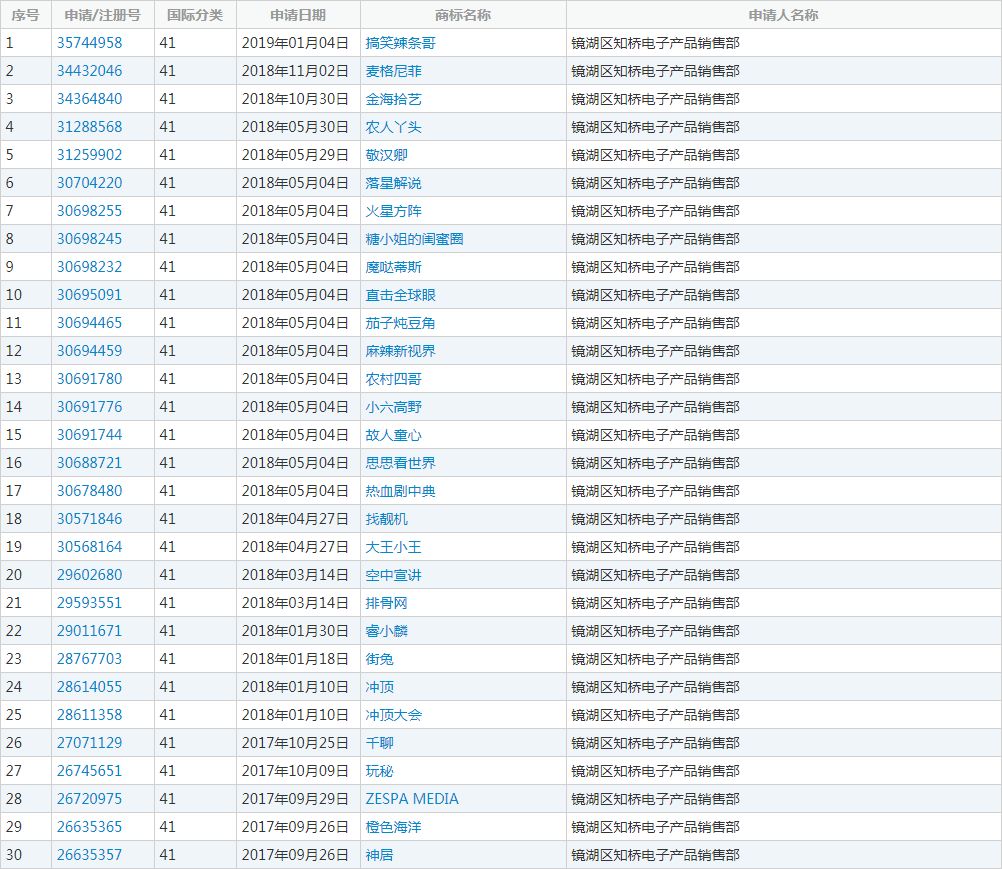Viewport: 1002px width, 869px height.
Task: Open trademark 农村四哥
Action: coord(394,379)
